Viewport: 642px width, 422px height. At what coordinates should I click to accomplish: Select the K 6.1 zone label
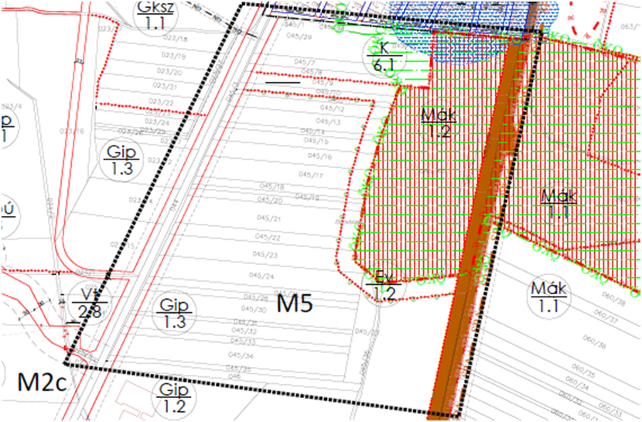pos(381,55)
